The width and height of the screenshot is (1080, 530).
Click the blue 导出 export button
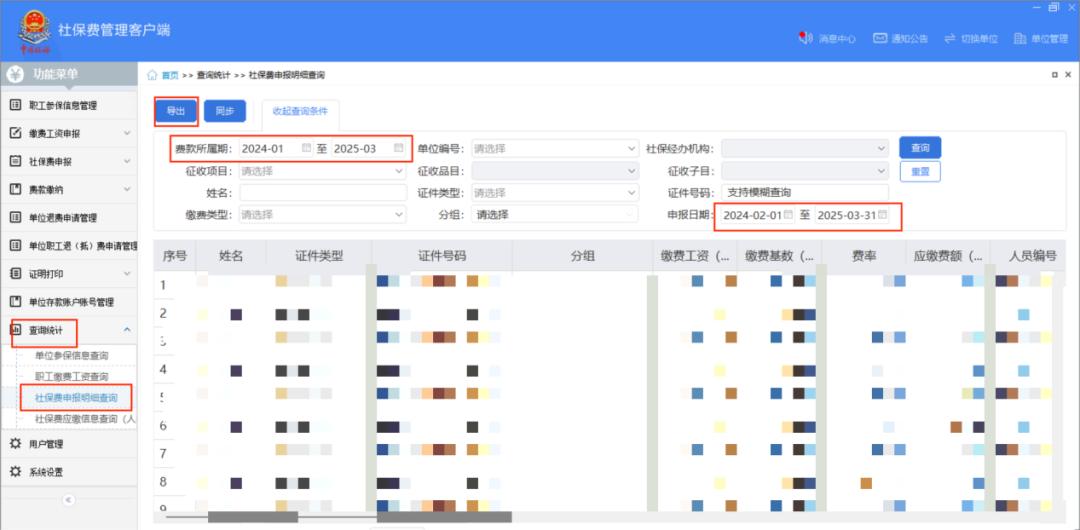(175, 111)
